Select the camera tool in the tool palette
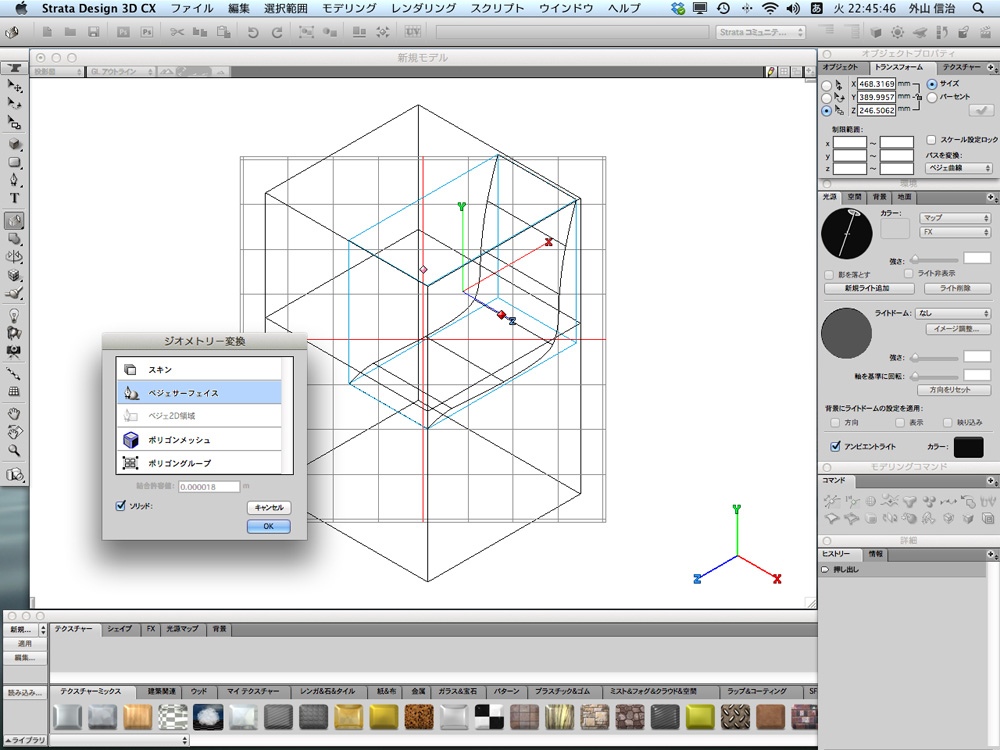Screen dimensions: 1000x750 [14, 351]
